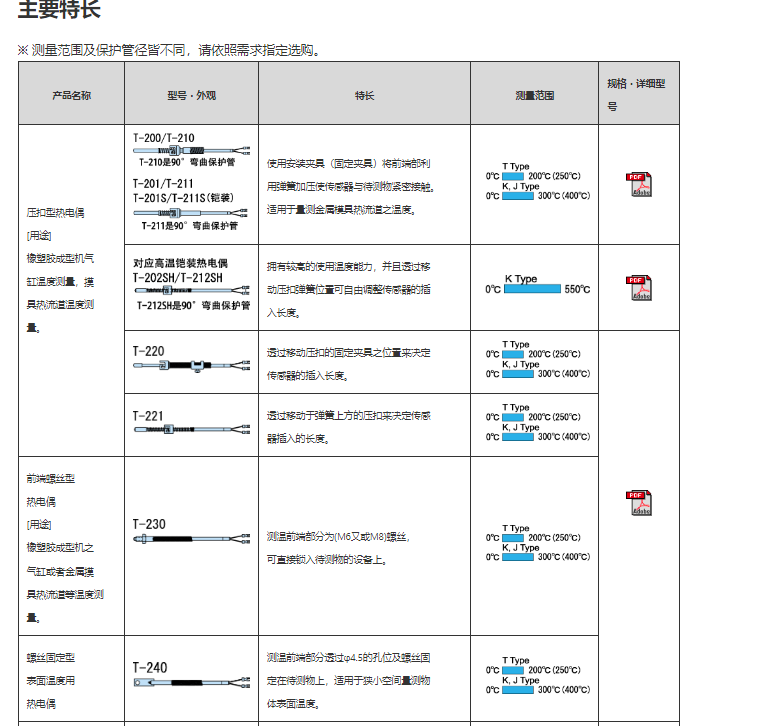Screen dimensions: 766x726
Task: Click T-240 description mentioning φ4.5
Action: (x=348, y=681)
